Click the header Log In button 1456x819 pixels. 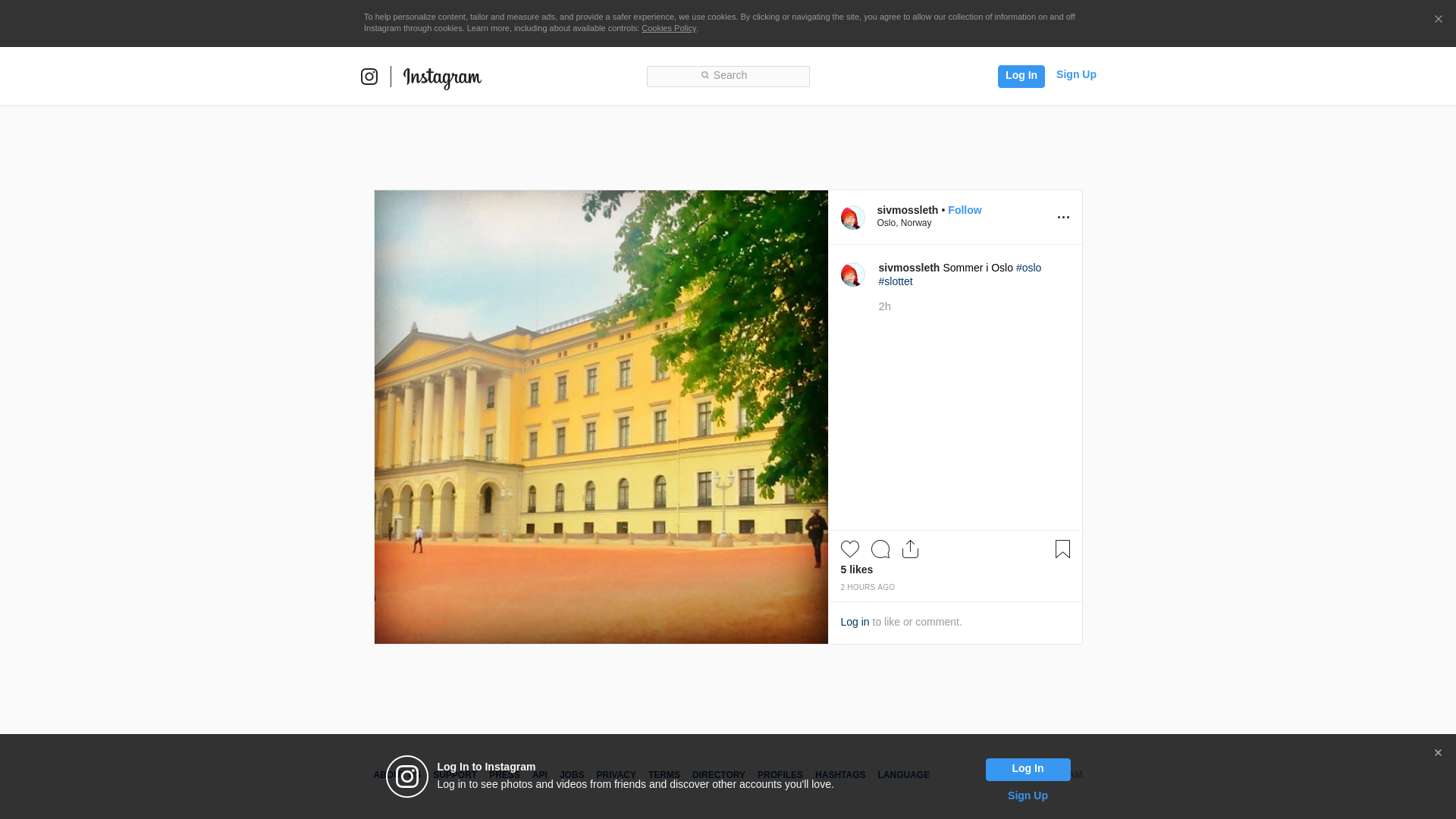(1021, 76)
